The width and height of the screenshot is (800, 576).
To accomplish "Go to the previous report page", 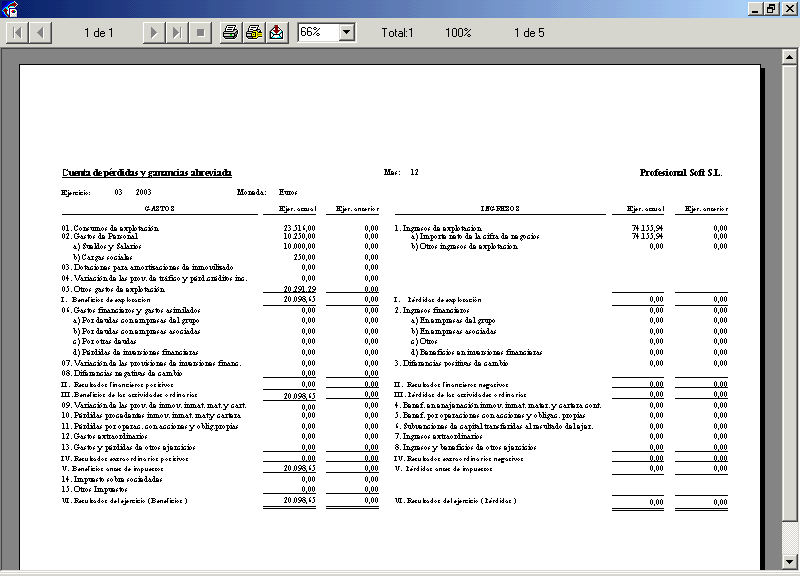I will (41, 33).
